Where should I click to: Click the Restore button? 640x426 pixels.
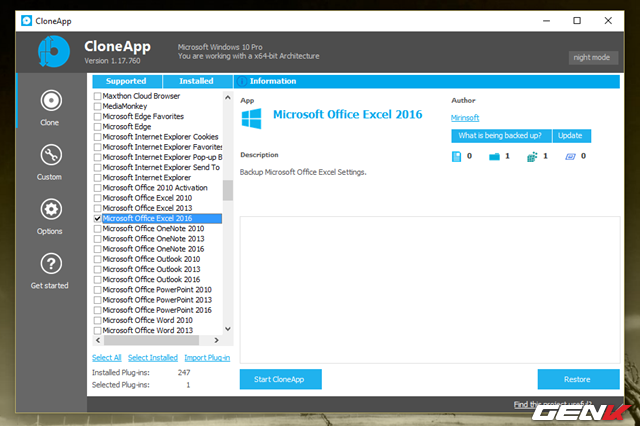(x=578, y=379)
